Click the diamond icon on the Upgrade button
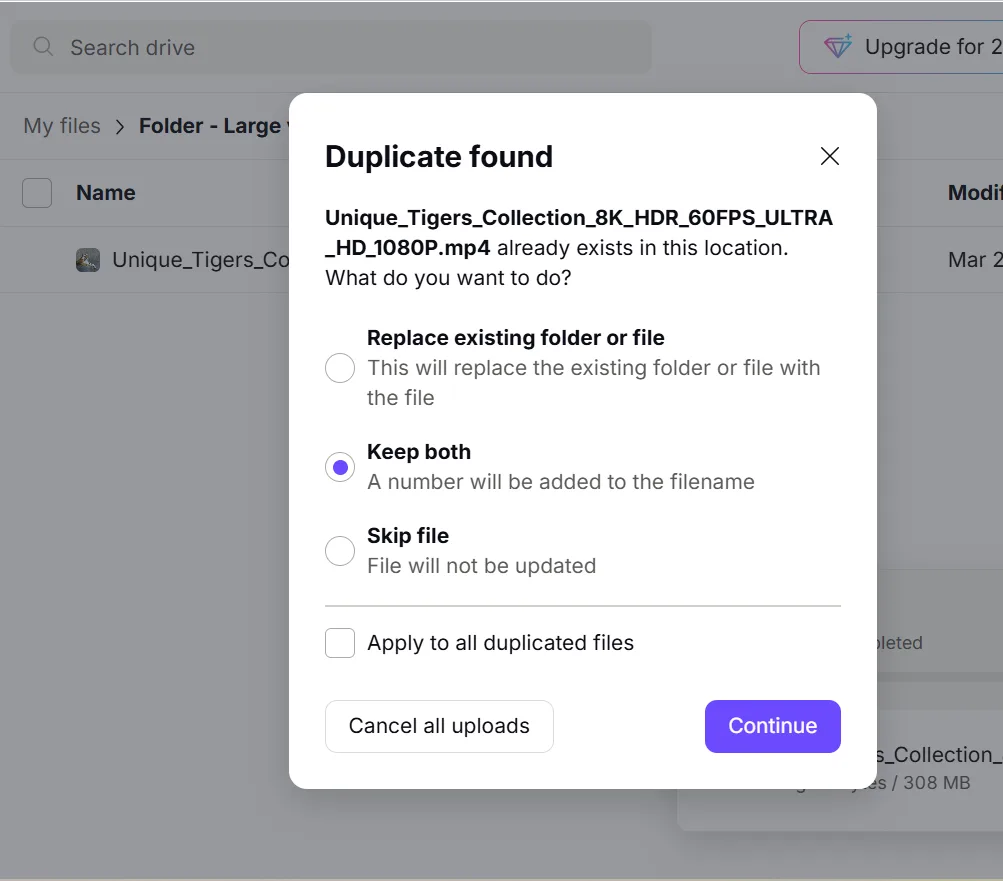 [836, 47]
